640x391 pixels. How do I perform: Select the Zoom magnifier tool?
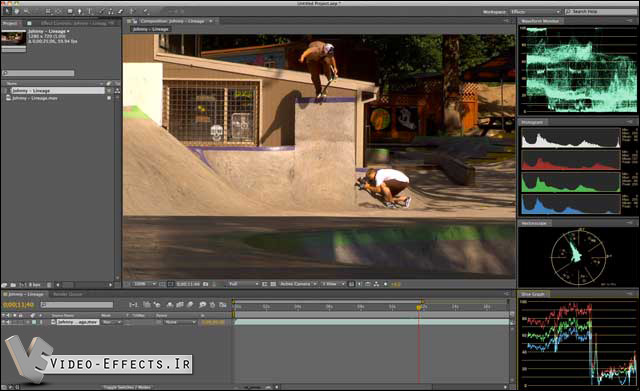pyautogui.click(x=26, y=11)
